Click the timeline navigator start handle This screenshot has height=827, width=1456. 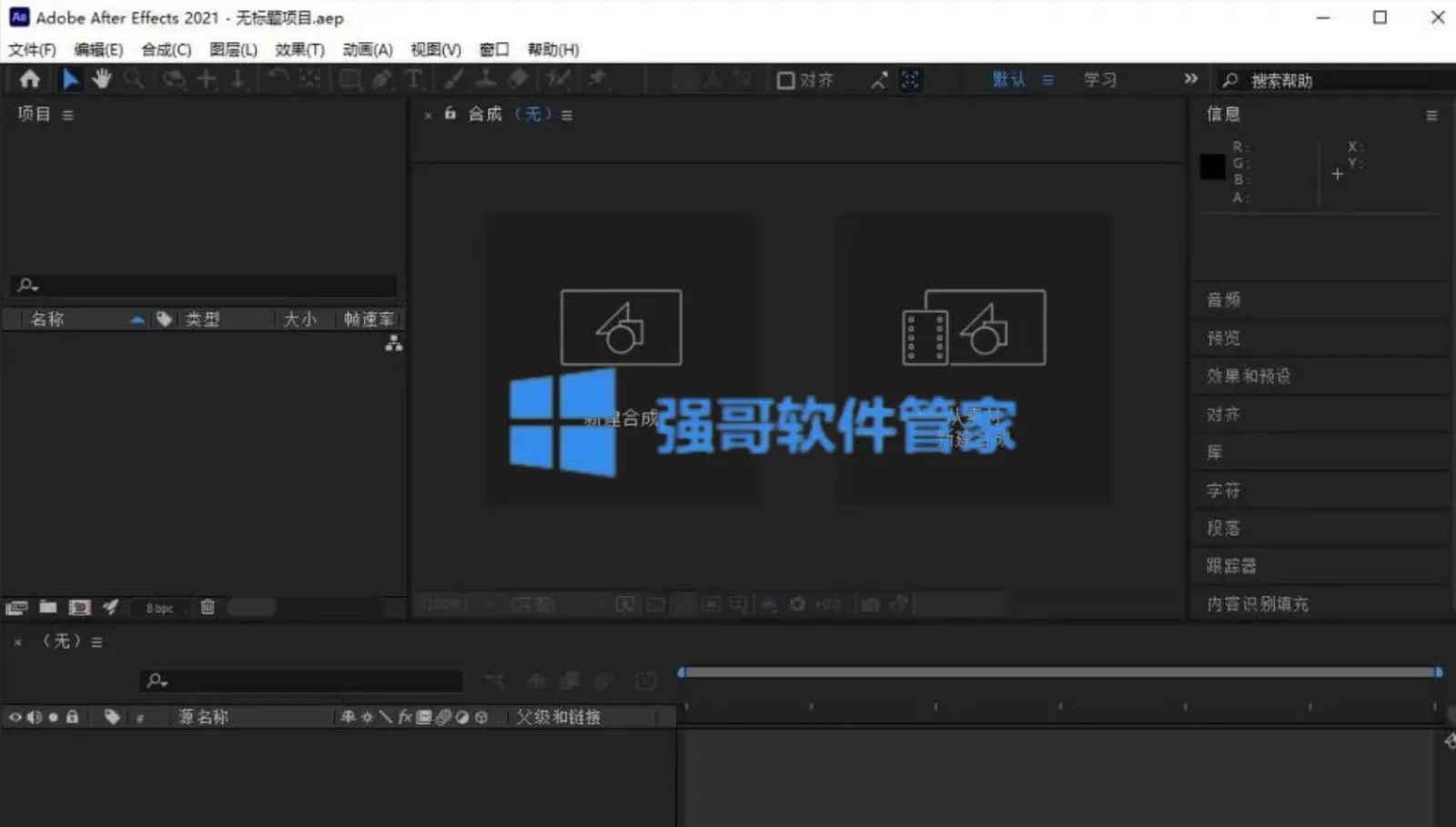682,672
